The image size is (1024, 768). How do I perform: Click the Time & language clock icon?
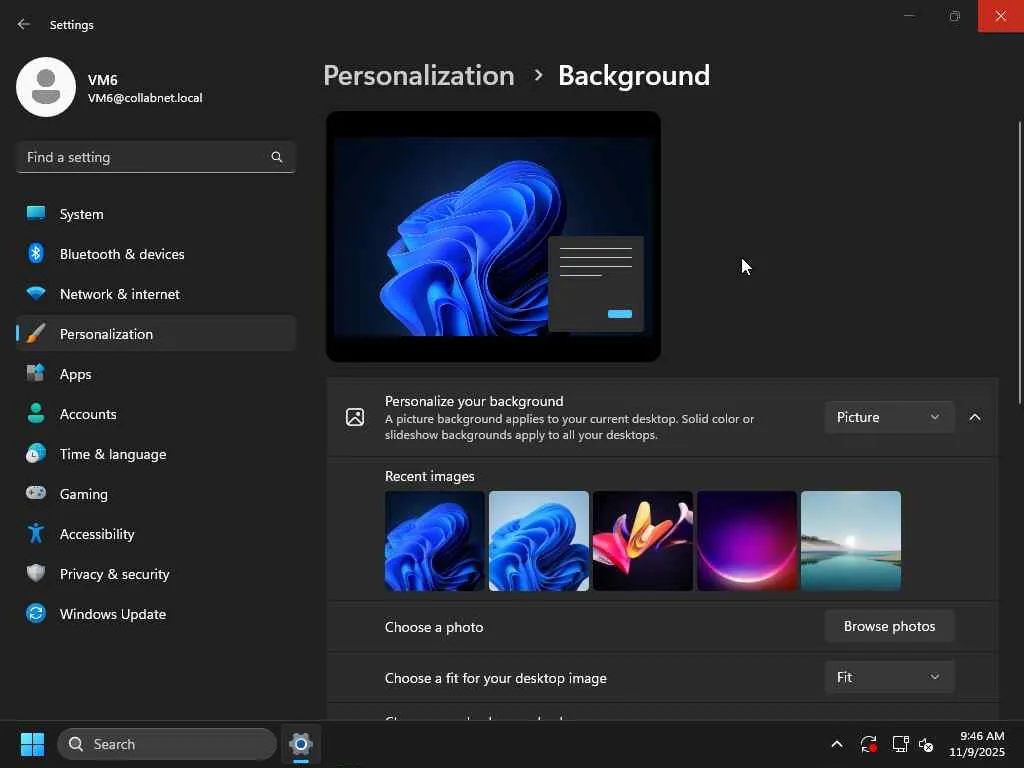pyautogui.click(x=36, y=453)
